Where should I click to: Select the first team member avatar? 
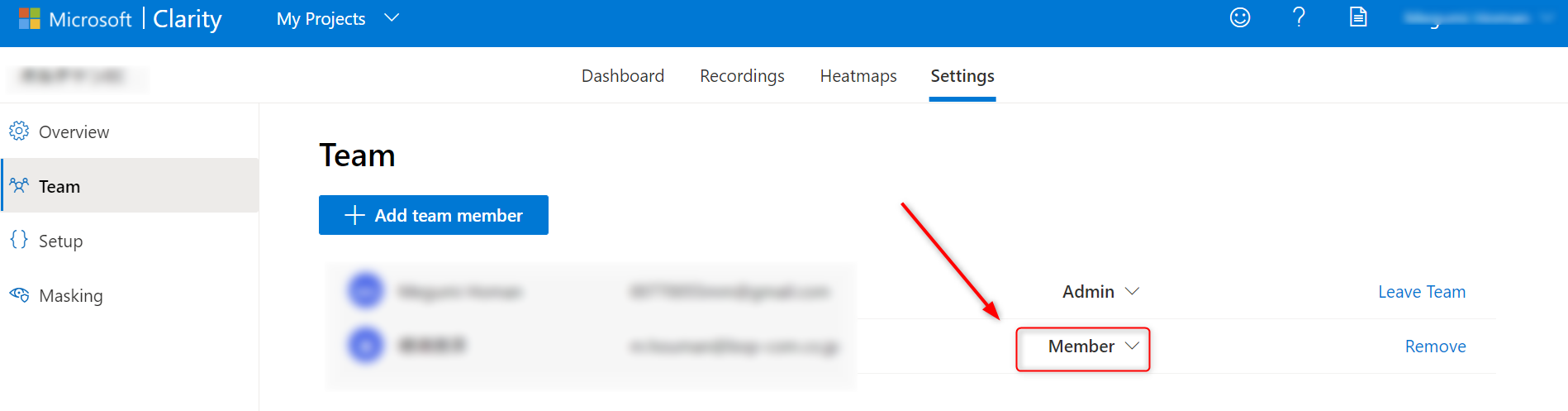coord(366,291)
